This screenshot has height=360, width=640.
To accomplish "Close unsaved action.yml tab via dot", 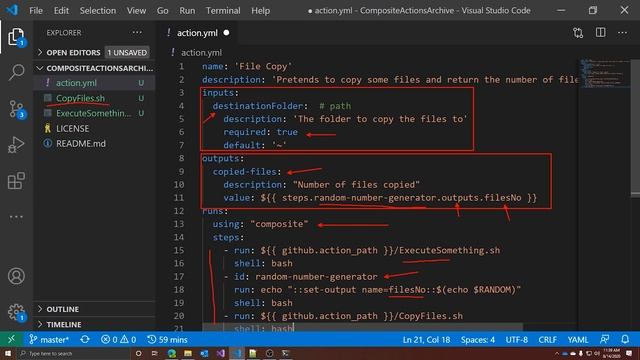I will (226, 33).
